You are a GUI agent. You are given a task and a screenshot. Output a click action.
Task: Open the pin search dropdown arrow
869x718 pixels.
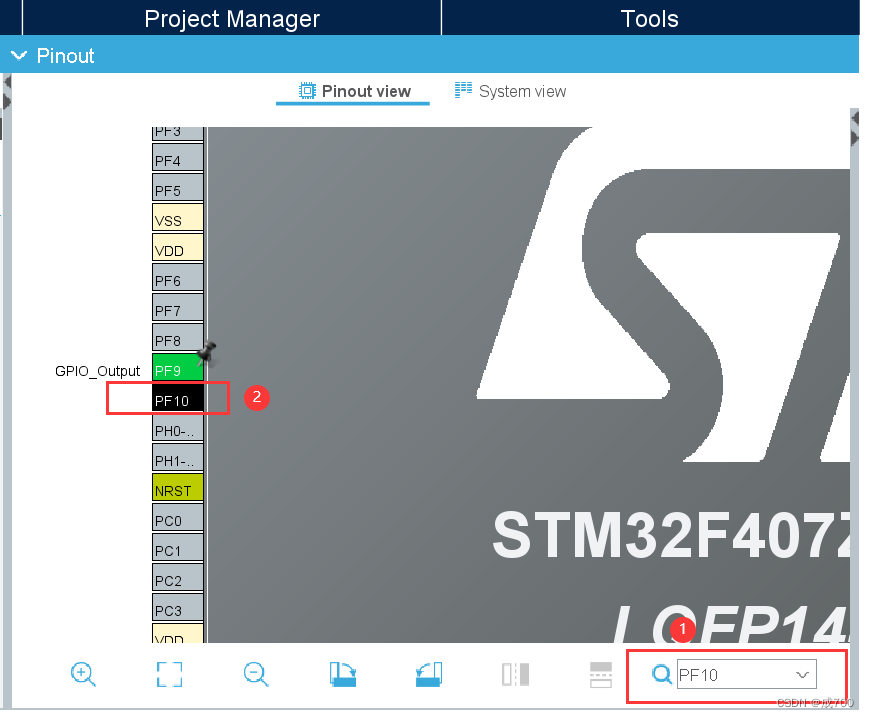coord(802,674)
